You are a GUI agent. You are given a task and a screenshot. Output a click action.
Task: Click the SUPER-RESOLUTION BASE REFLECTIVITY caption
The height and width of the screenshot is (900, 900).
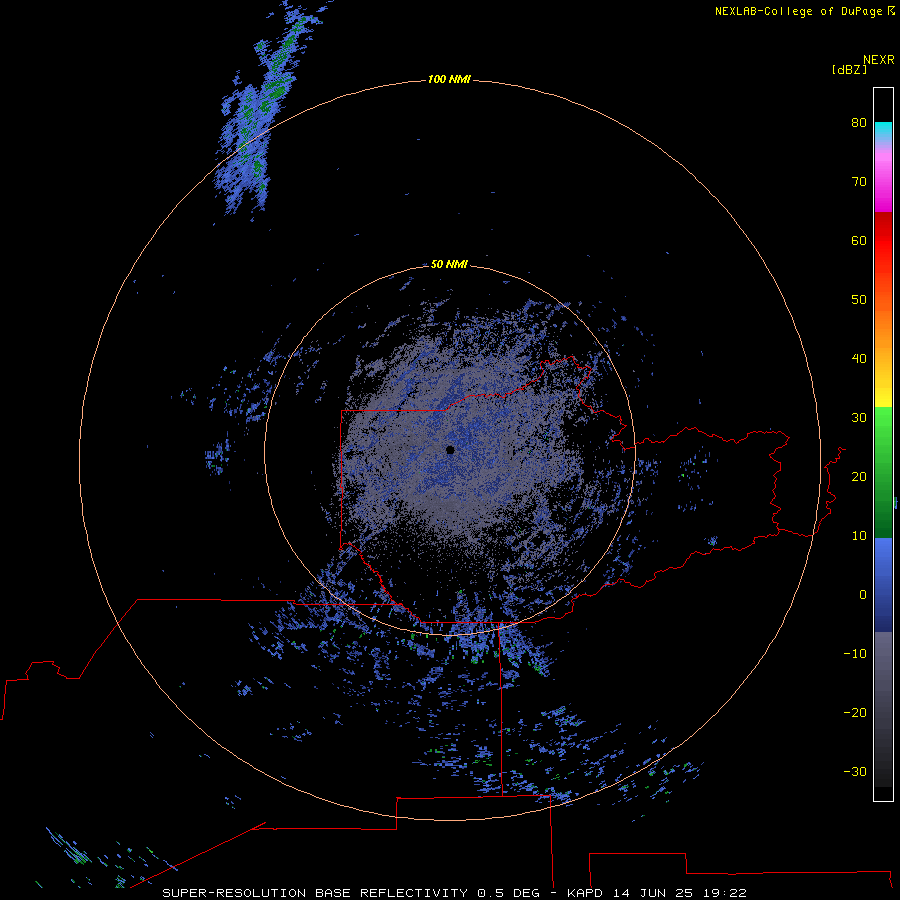click(315, 893)
